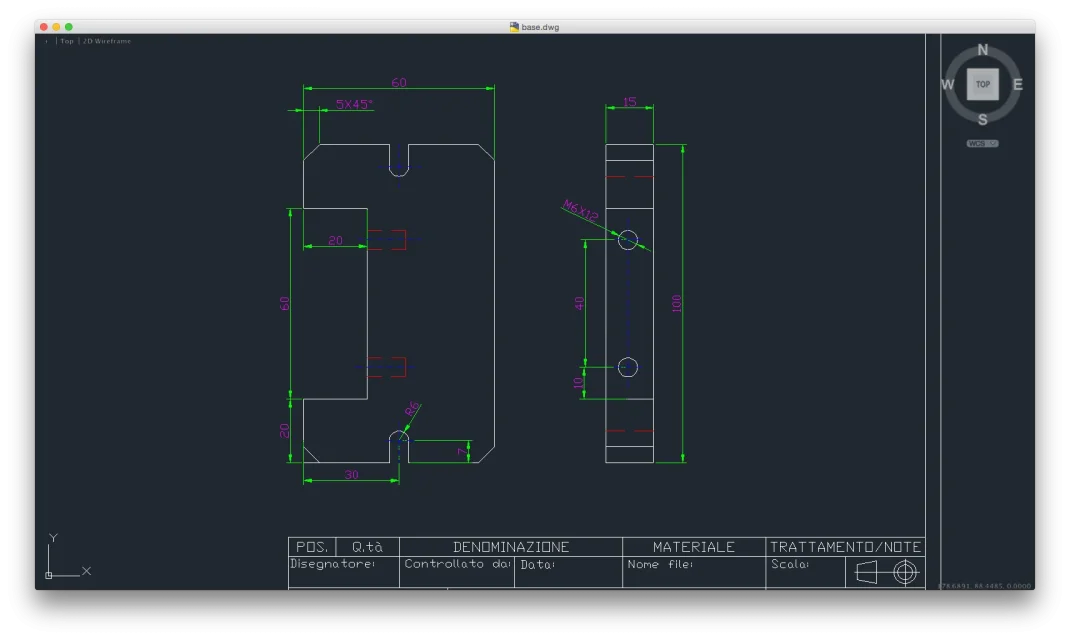Screen dimensions: 1070x640
Task: Click the UCS origin icon
Action: coord(48,575)
